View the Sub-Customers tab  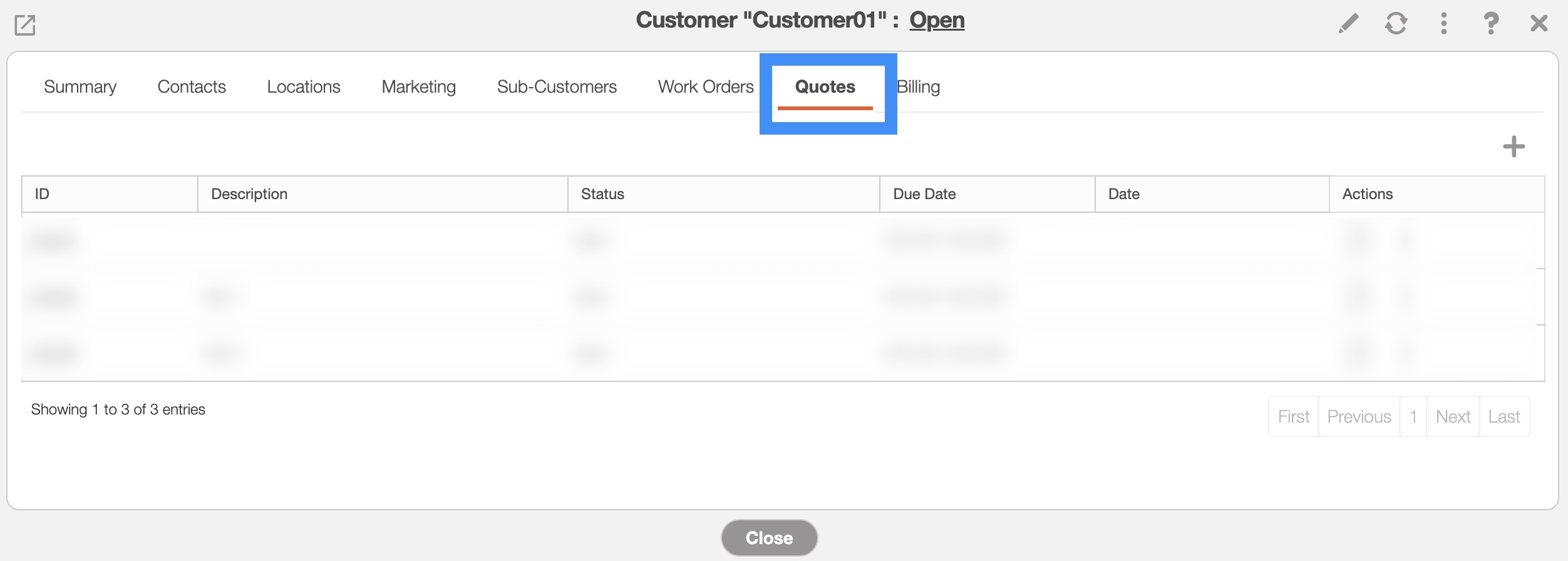(557, 87)
